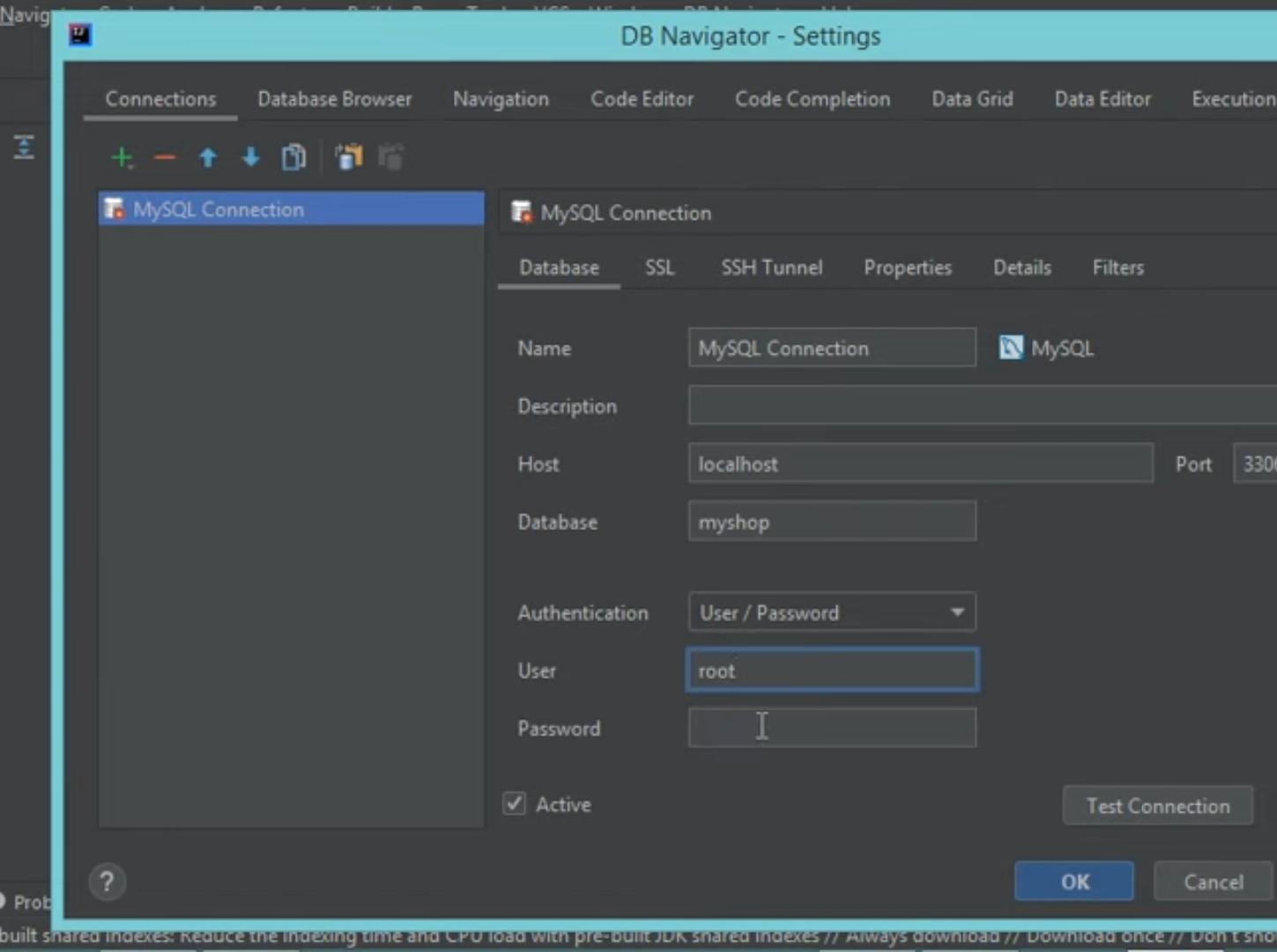1277x952 pixels.
Task: Click the shared indexes status bar message
Action: click(x=638, y=935)
